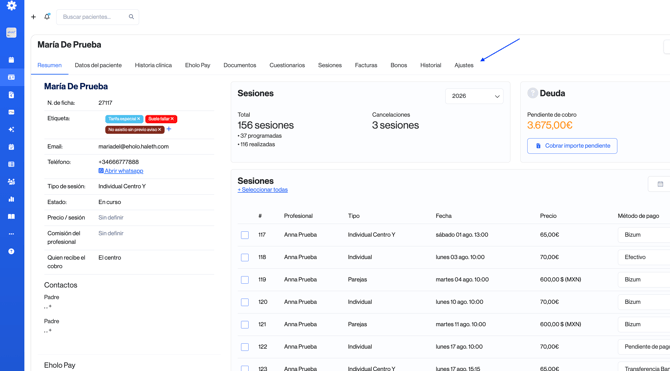Image resolution: width=670 pixels, height=371 pixels.
Task: Open the AI sparkles sidebar icon
Action: point(12,130)
